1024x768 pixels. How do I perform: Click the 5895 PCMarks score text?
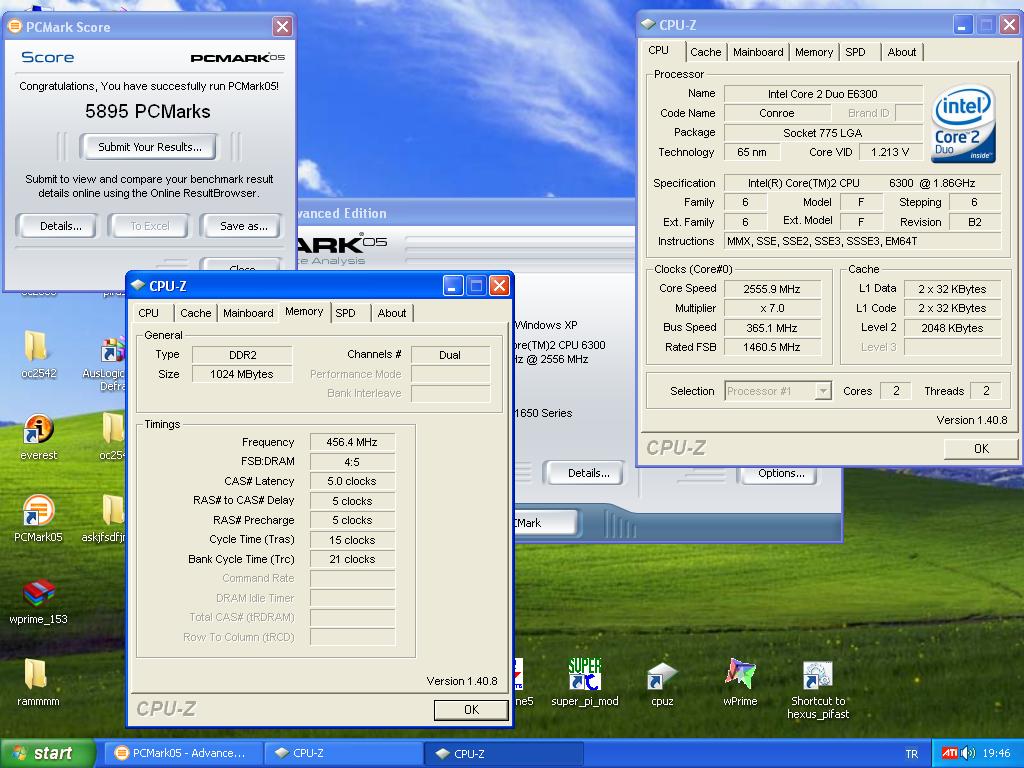(x=148, y=112)
